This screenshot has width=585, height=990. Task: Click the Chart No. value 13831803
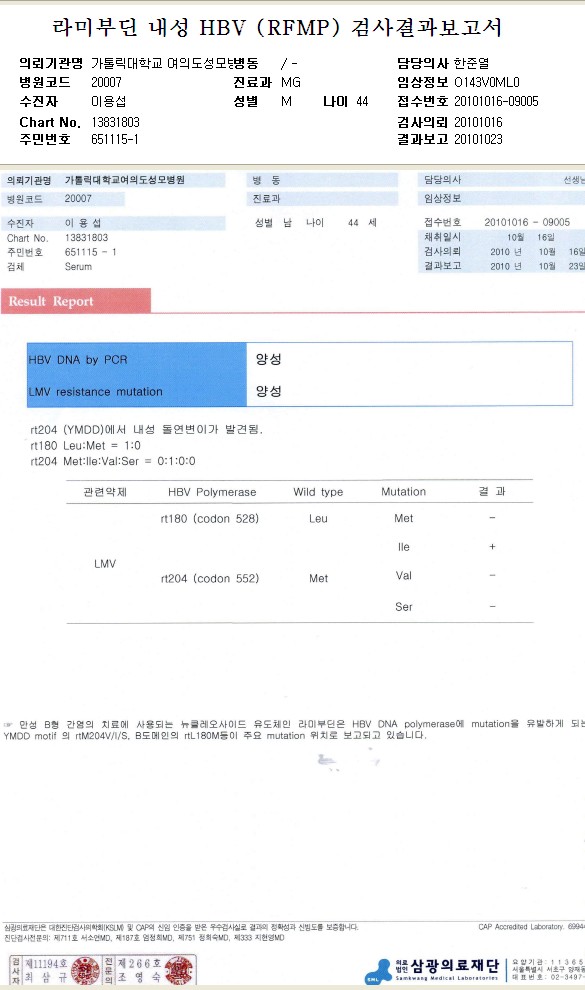[115, 122]
